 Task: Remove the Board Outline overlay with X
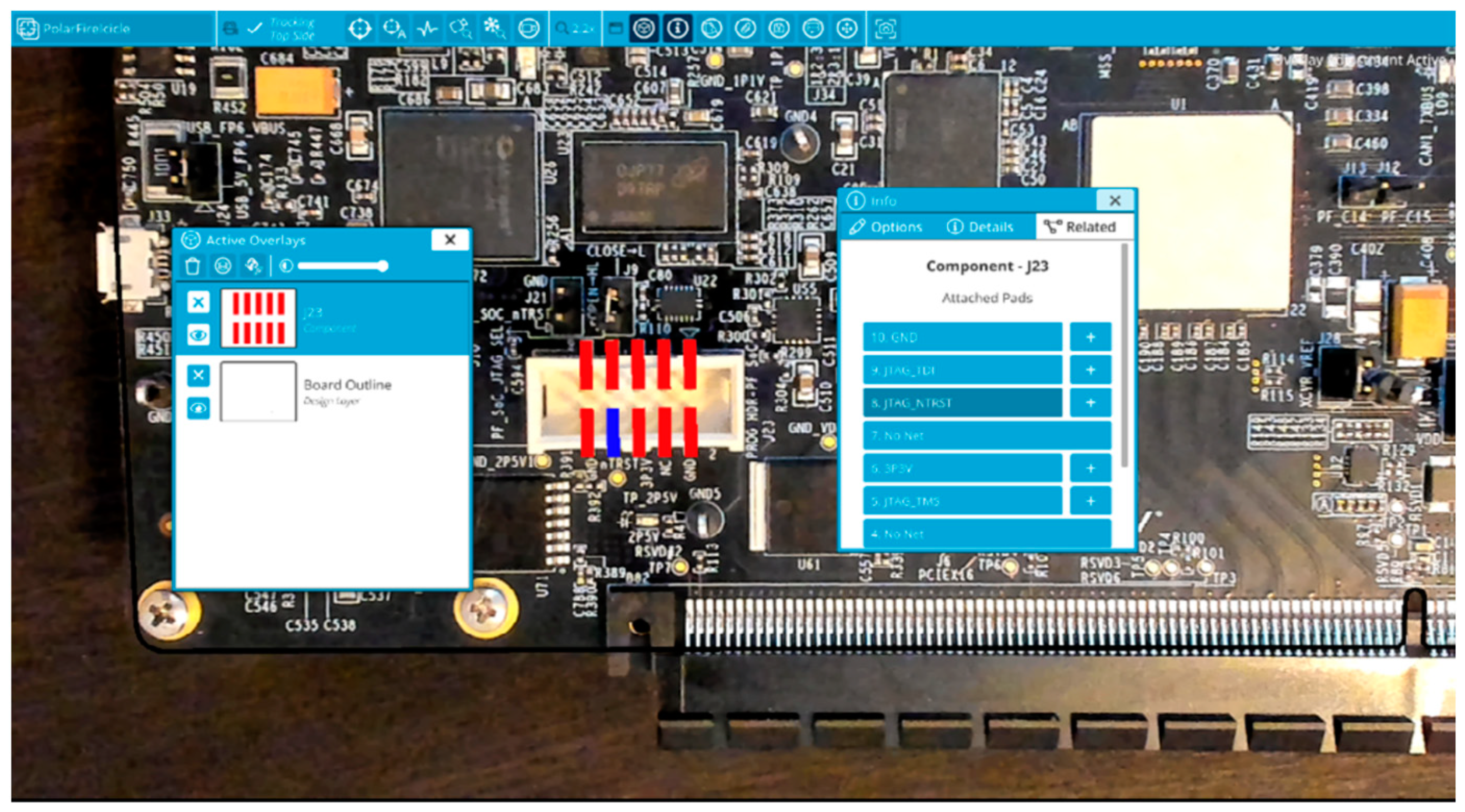click(x=198, y=375)
